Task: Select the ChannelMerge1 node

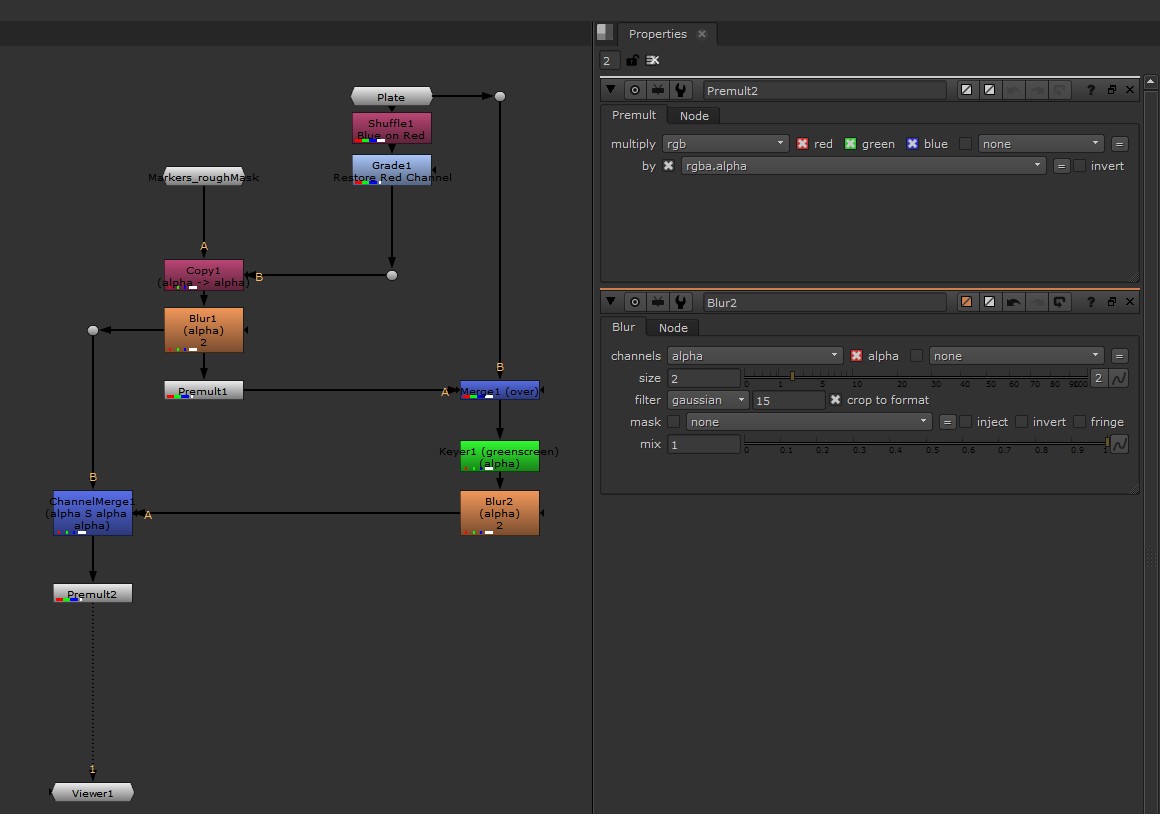Action: [92, 513]
